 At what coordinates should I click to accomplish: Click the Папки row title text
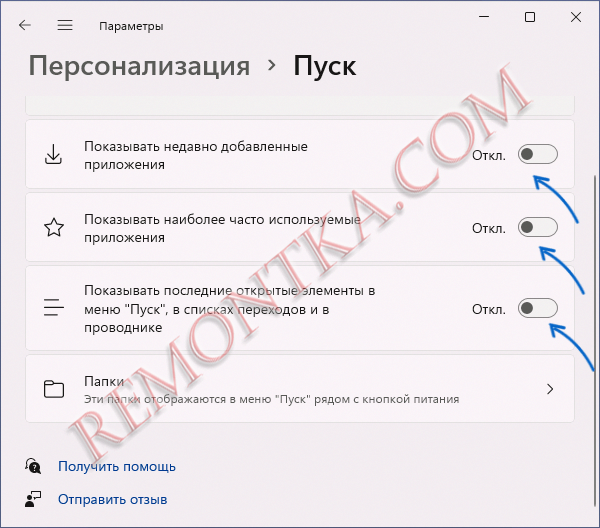pyautogui.click(x=104, y=381)
